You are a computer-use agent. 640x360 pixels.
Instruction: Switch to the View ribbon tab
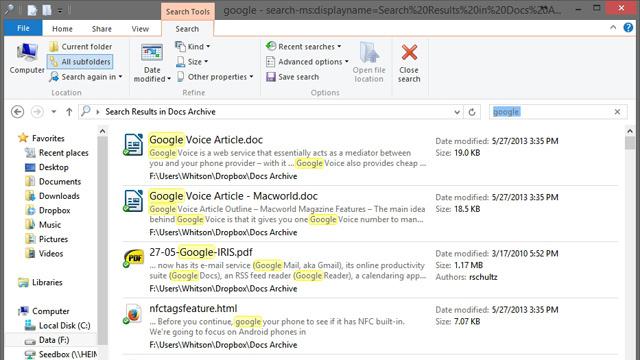[x=140, y=29]
